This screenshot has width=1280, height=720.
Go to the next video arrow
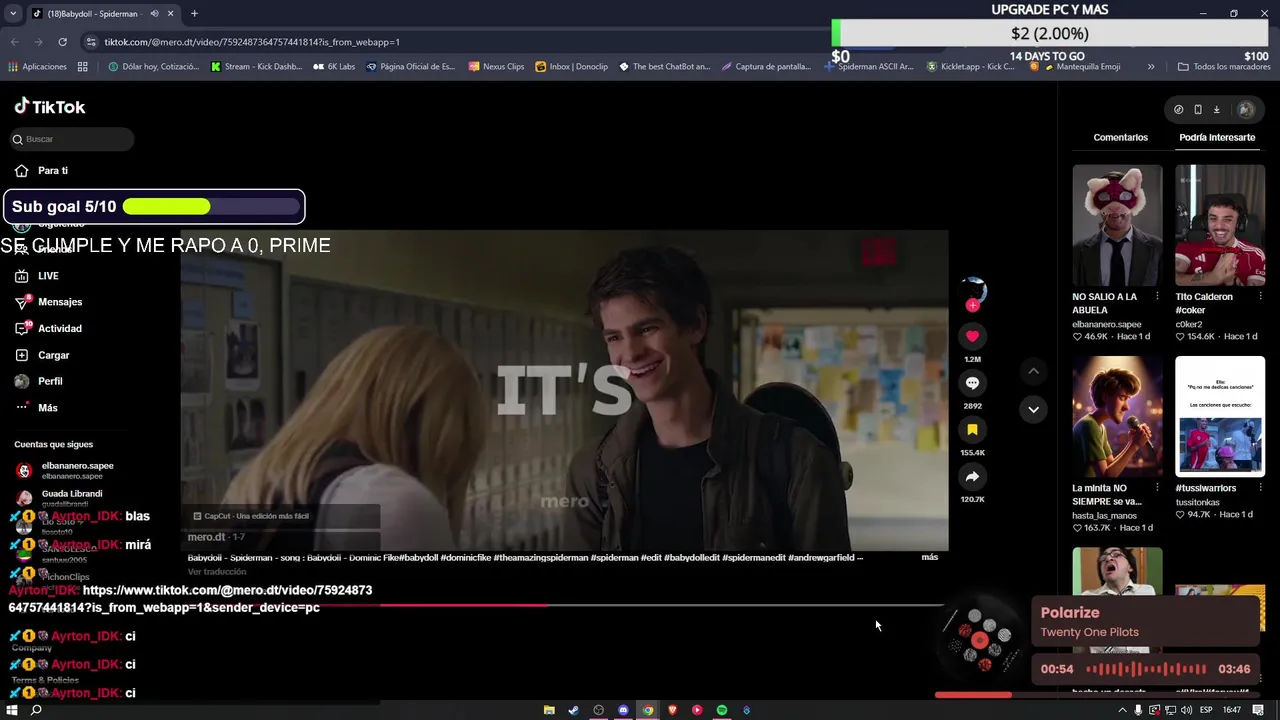click(1033, 409)
